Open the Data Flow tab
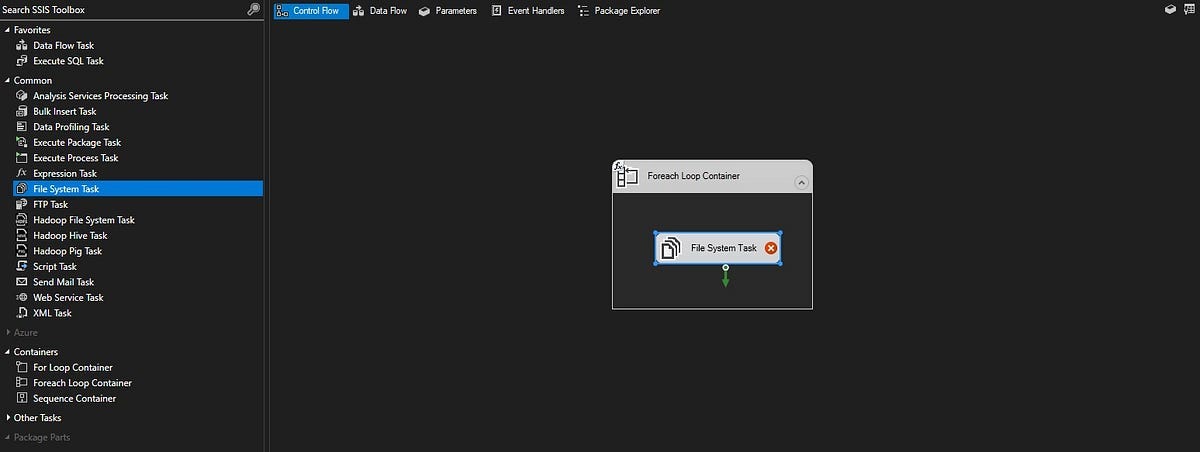The image size is (1200, 452). pos(378,10)
